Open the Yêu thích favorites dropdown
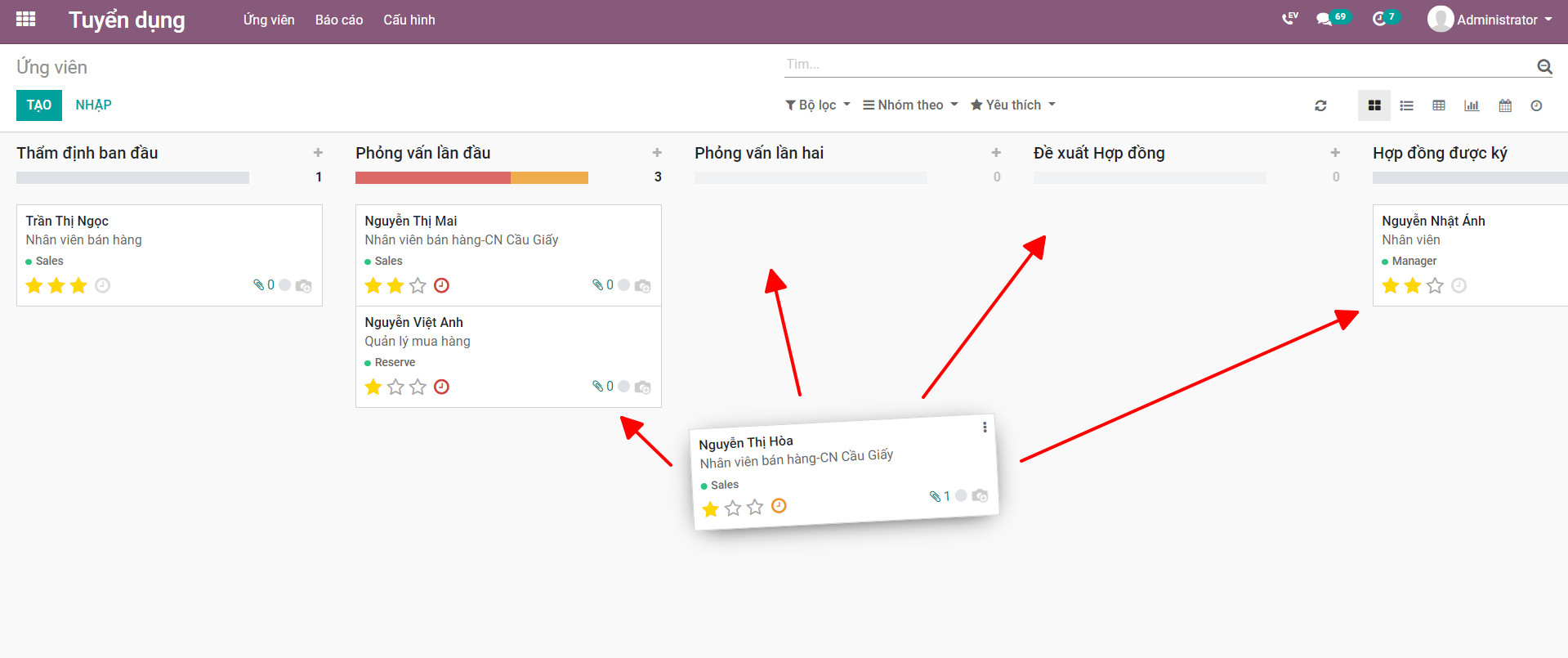Screen dimensions: 1568x658 (1013, 105)
